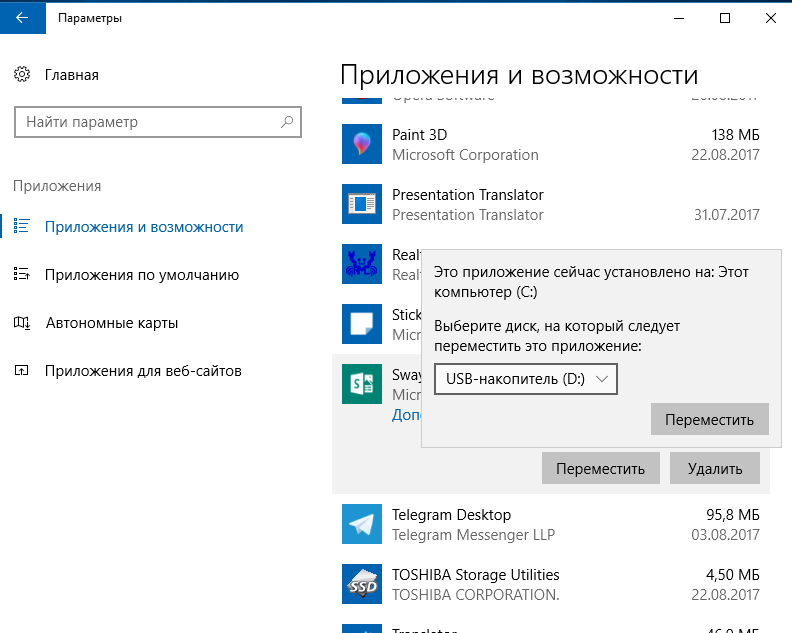Click the date 03.08.2017

[725, 534]
